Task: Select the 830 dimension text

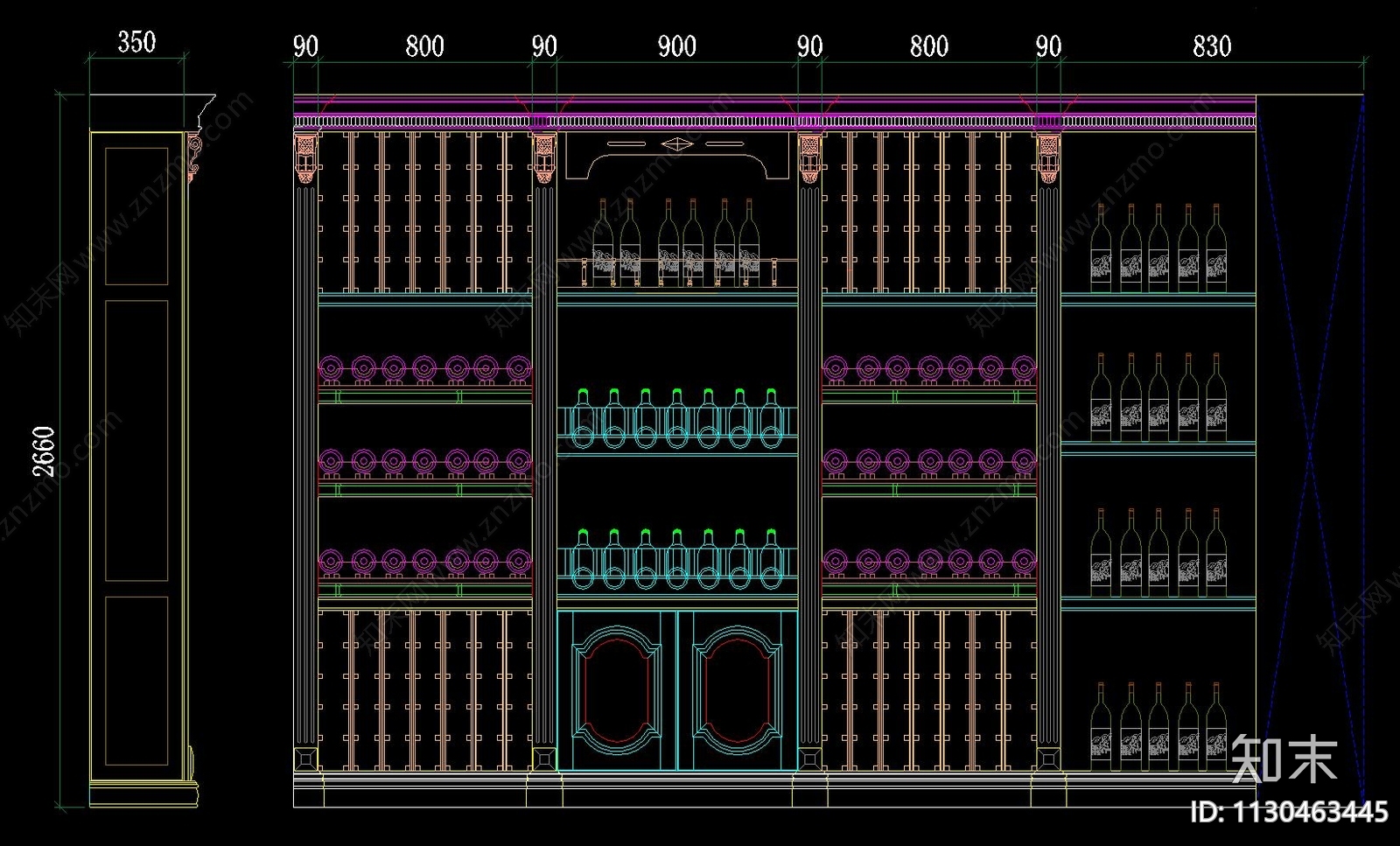Action: click(x=1212, y=46)
